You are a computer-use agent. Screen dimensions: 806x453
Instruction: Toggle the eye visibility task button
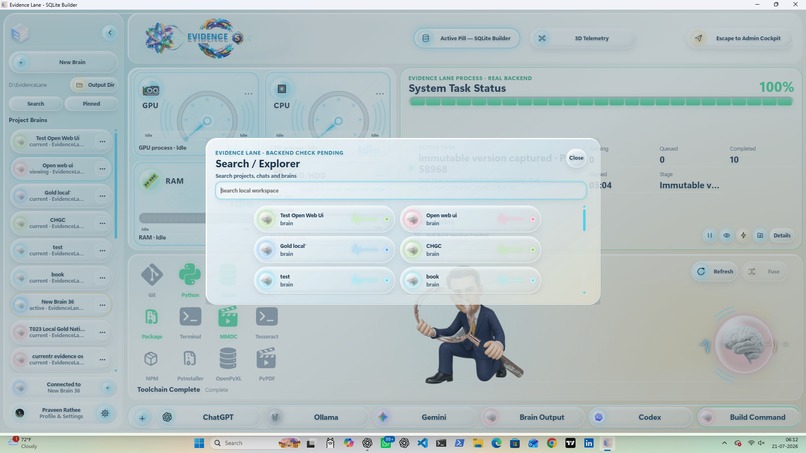(726, 235)
